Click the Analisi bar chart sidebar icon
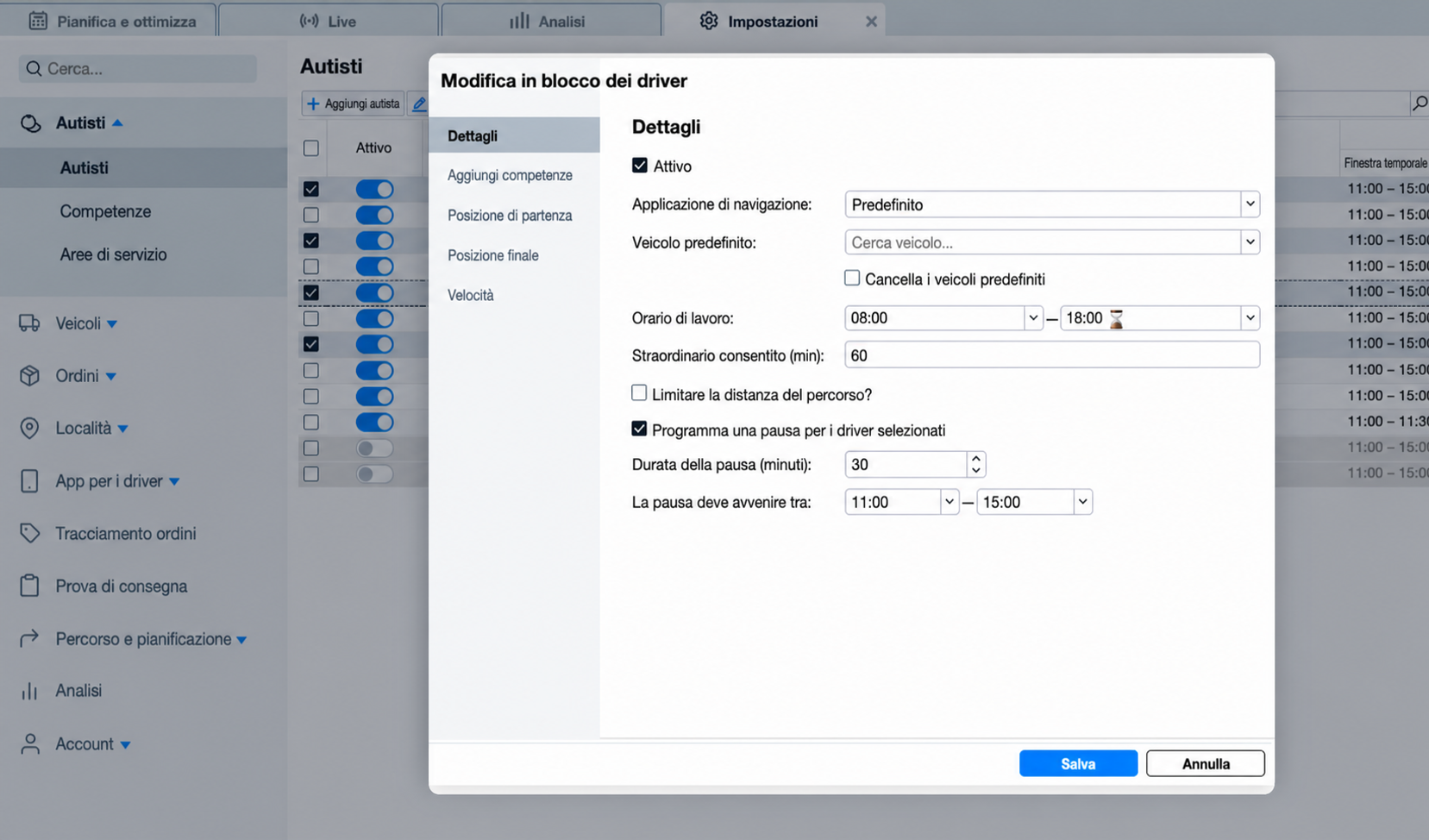Screen dimensions: 1429x840 pos(29,691)
